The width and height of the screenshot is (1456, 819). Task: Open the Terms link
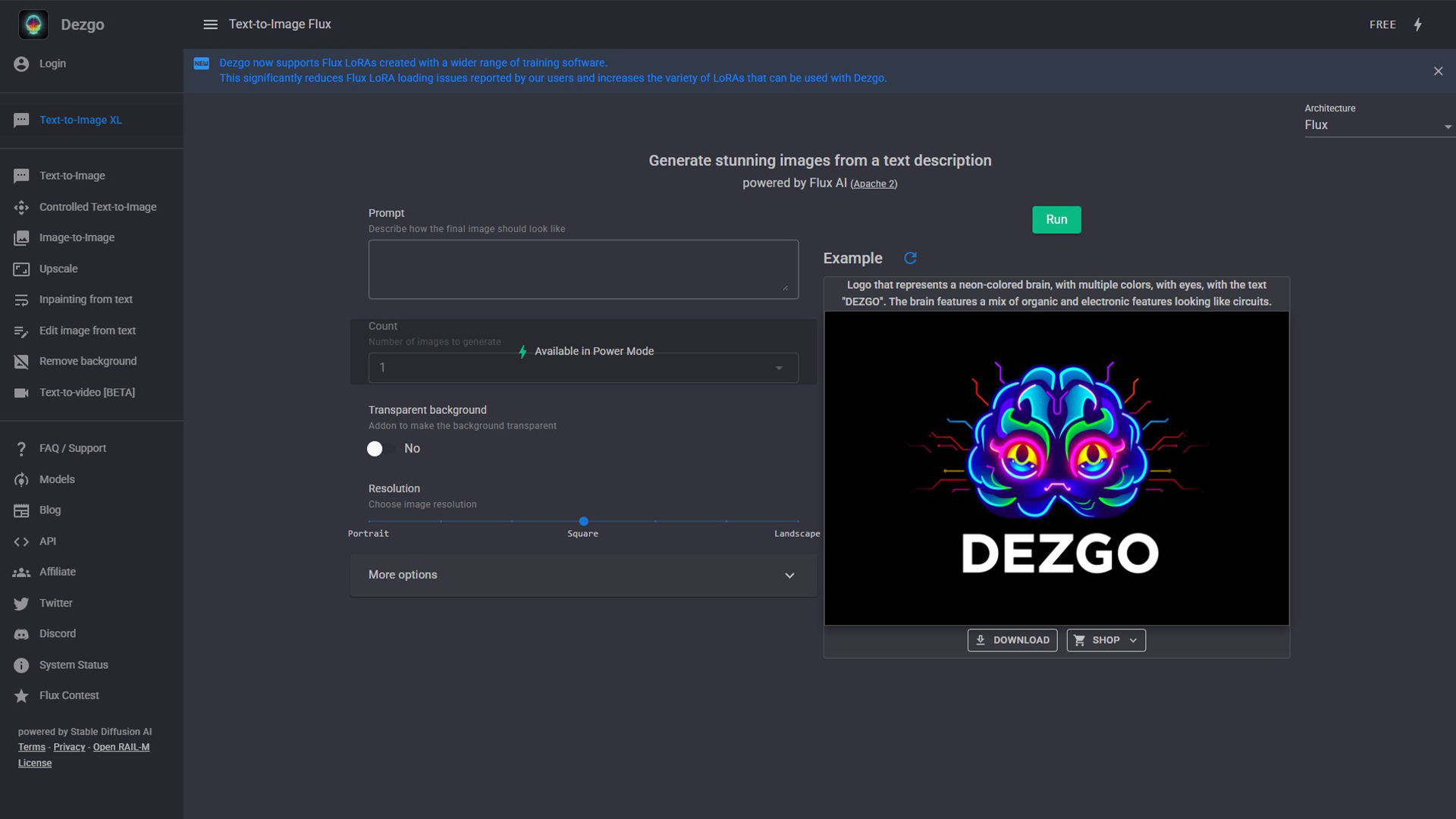32,747
